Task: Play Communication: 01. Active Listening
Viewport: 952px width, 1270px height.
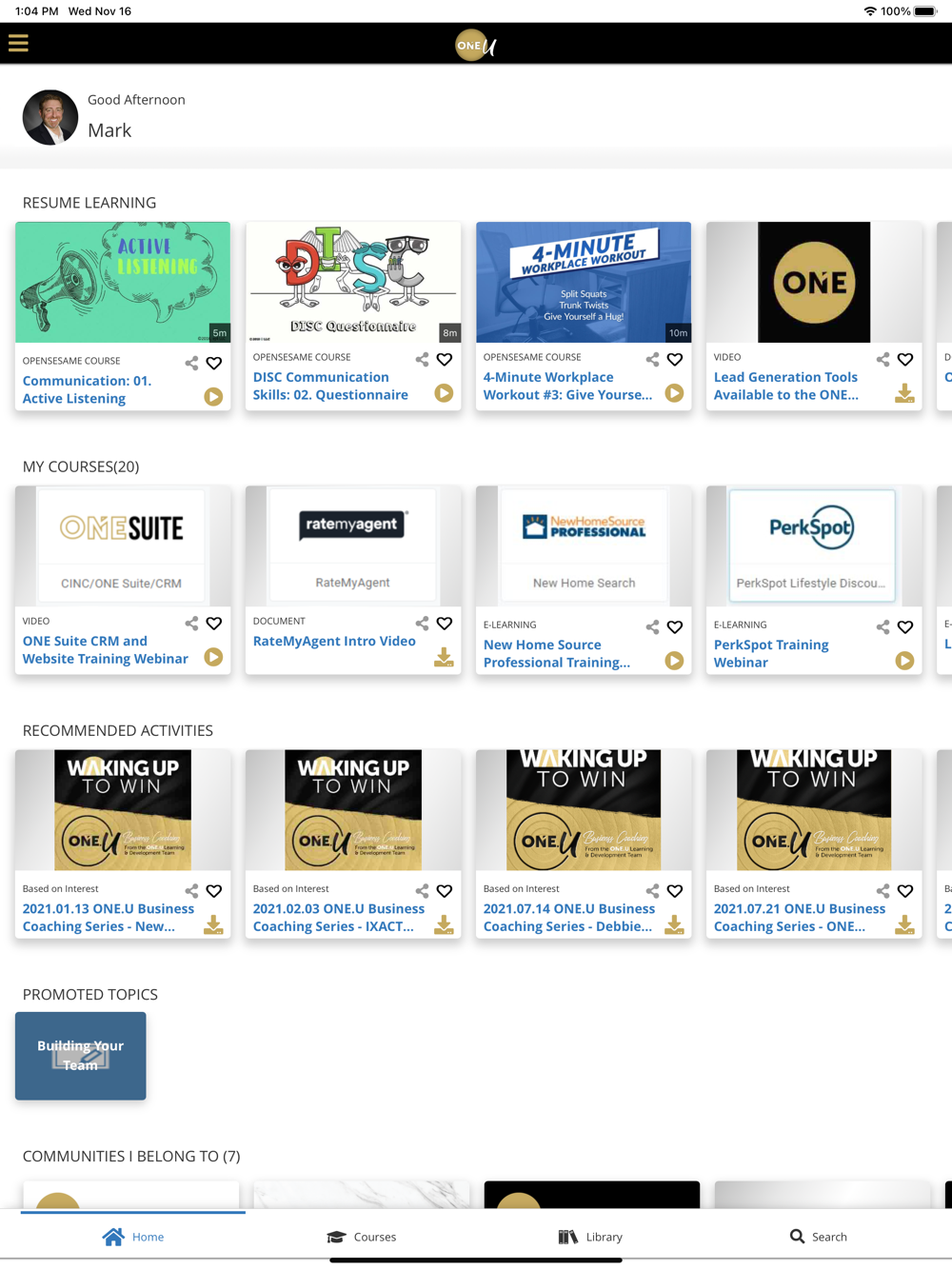Action: click(213, 397)
